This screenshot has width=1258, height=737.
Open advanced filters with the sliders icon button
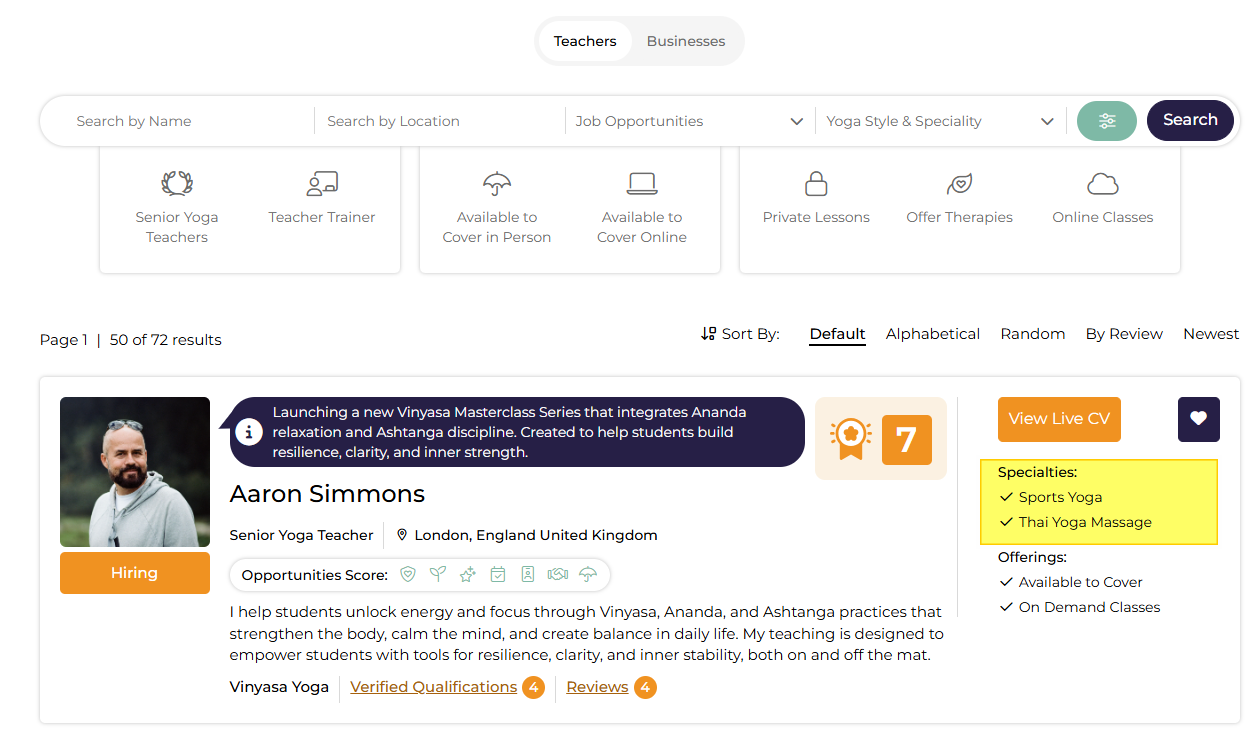[x=1107, y=121]
